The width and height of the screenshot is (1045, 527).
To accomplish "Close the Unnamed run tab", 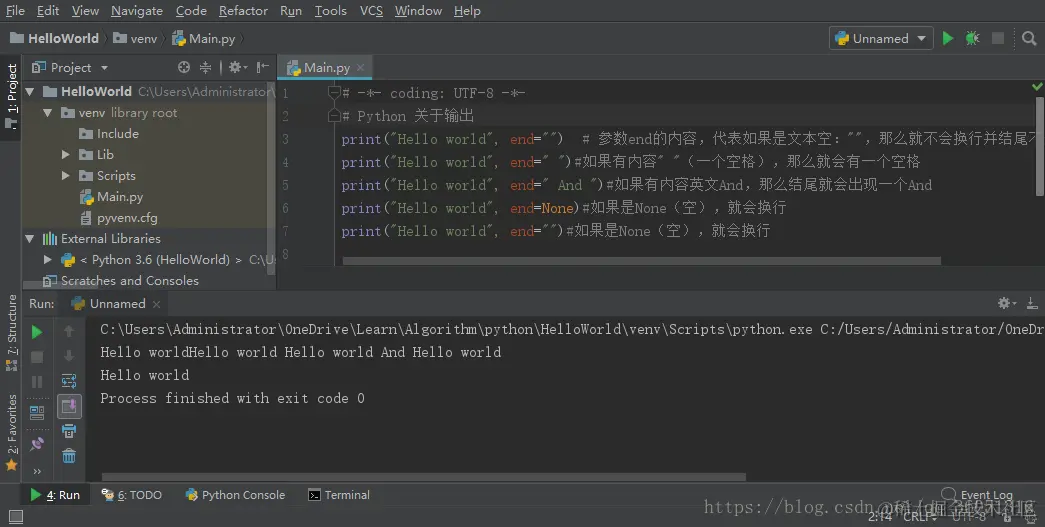I will click(x=157, y=304).
